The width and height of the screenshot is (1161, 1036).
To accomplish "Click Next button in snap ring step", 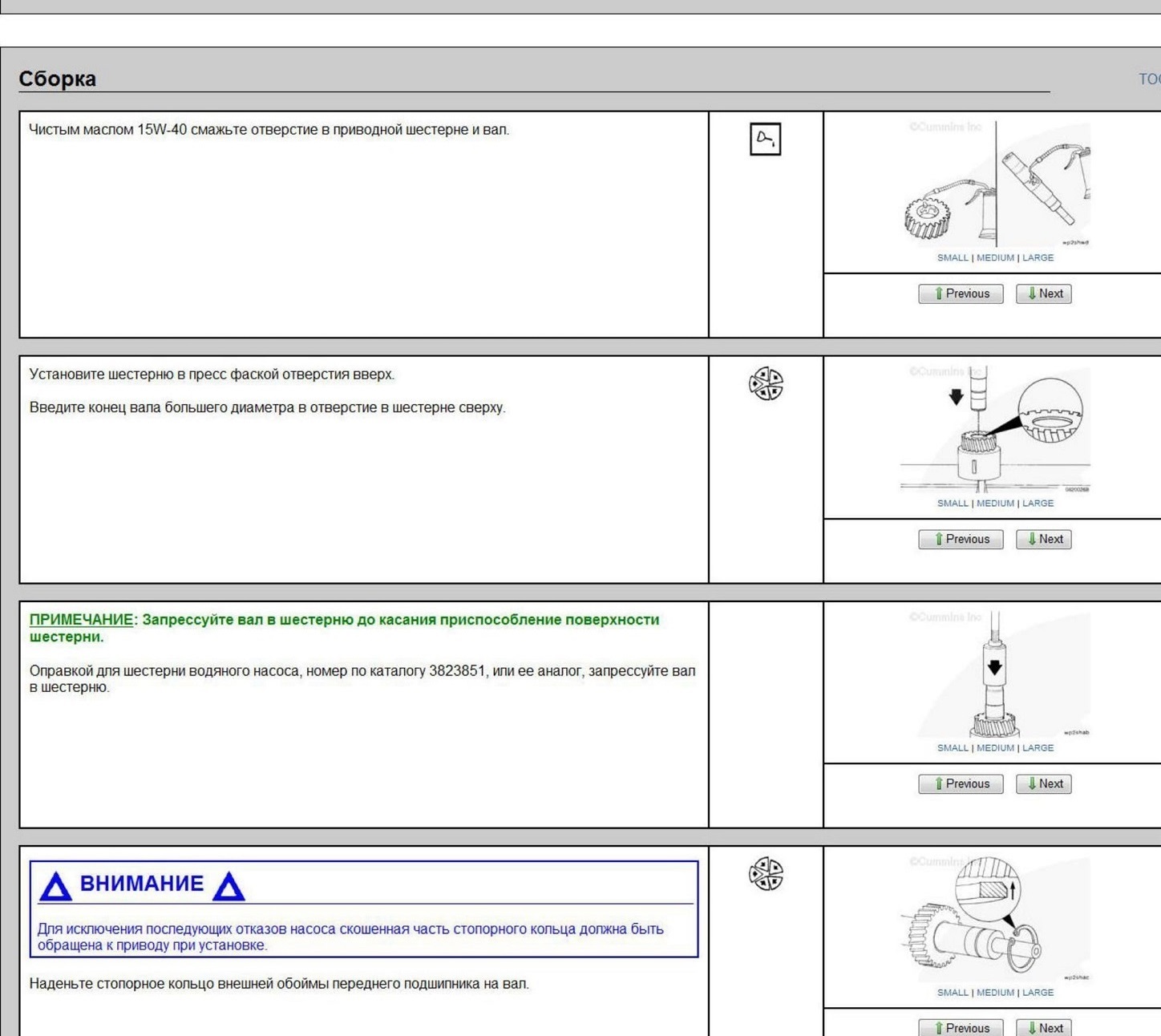I will pos(1044,1027).
